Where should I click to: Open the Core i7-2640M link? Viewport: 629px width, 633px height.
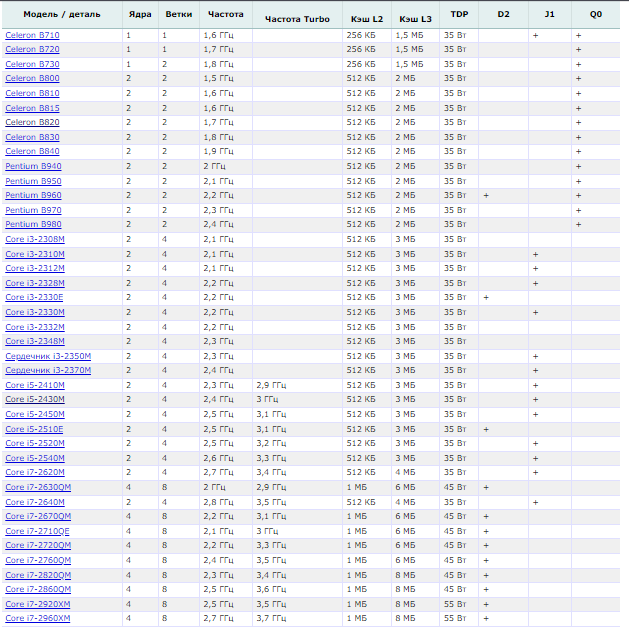click(x=35, y=503)
